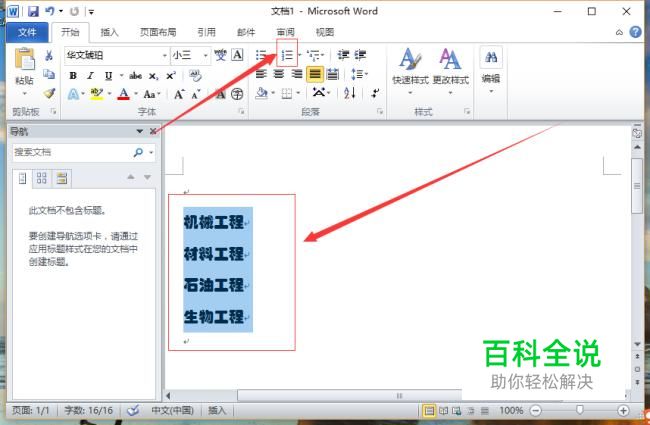Open the font name dropdown

coord(165,56)
